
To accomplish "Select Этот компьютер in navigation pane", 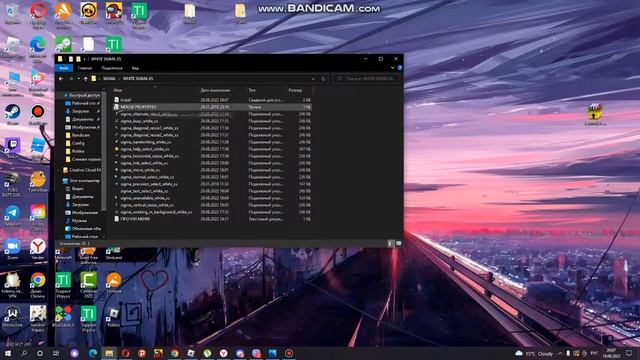I will click(81, 180).
